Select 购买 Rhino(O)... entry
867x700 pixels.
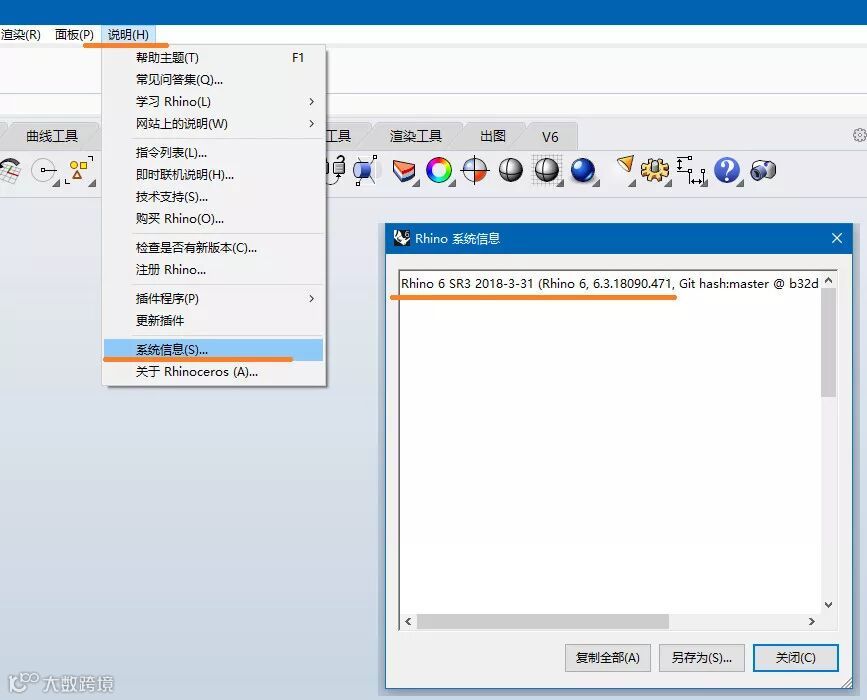pos(214,219)
